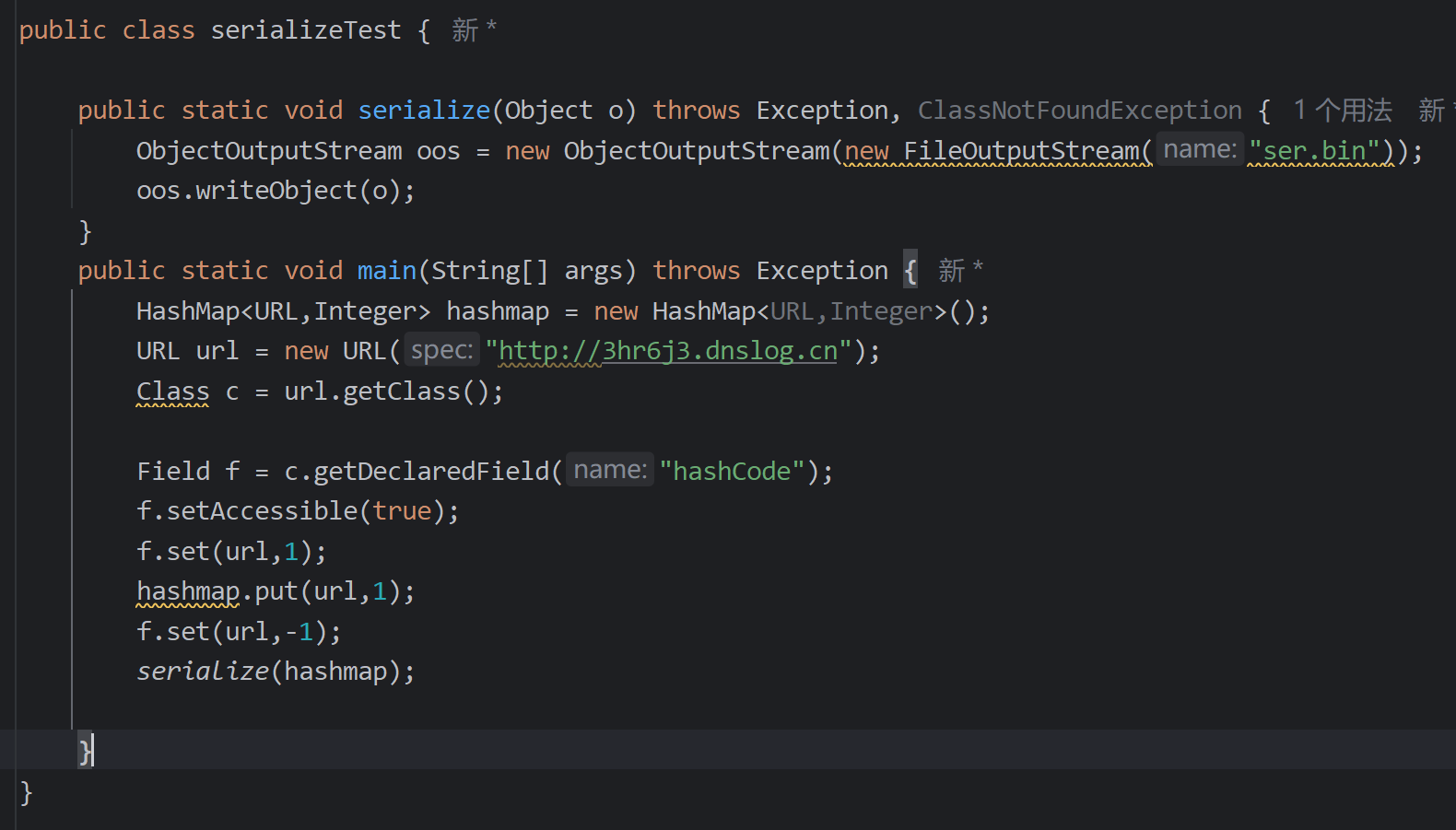Click the Object o parameter in serialize
Screen dimensions: 1456x830
[x=564, y=111]
